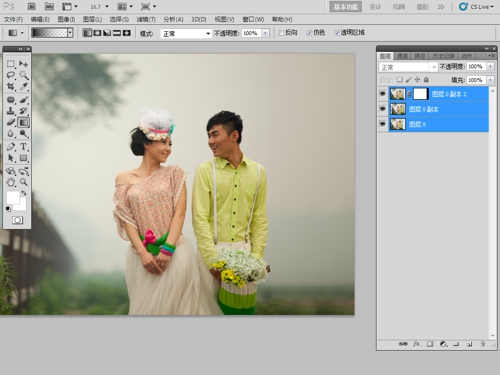Launch Bridge from the application bar
The height and width of the screenshot is (375, 500).
[32, 6]
